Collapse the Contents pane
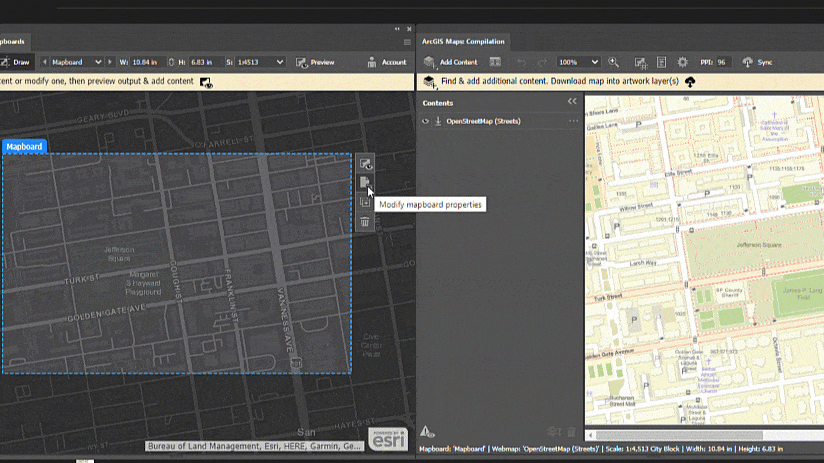The image size is (824, 463). click(x=572, y=101)
